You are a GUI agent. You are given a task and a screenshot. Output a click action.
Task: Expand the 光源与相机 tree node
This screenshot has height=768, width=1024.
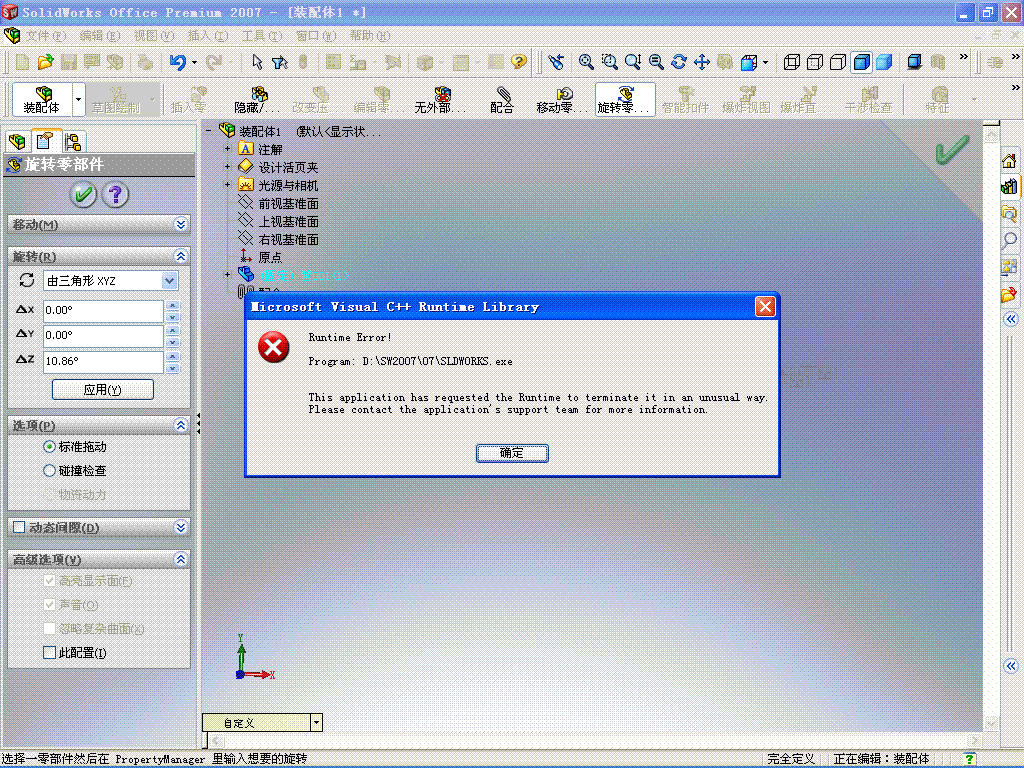tap(228, 185)
